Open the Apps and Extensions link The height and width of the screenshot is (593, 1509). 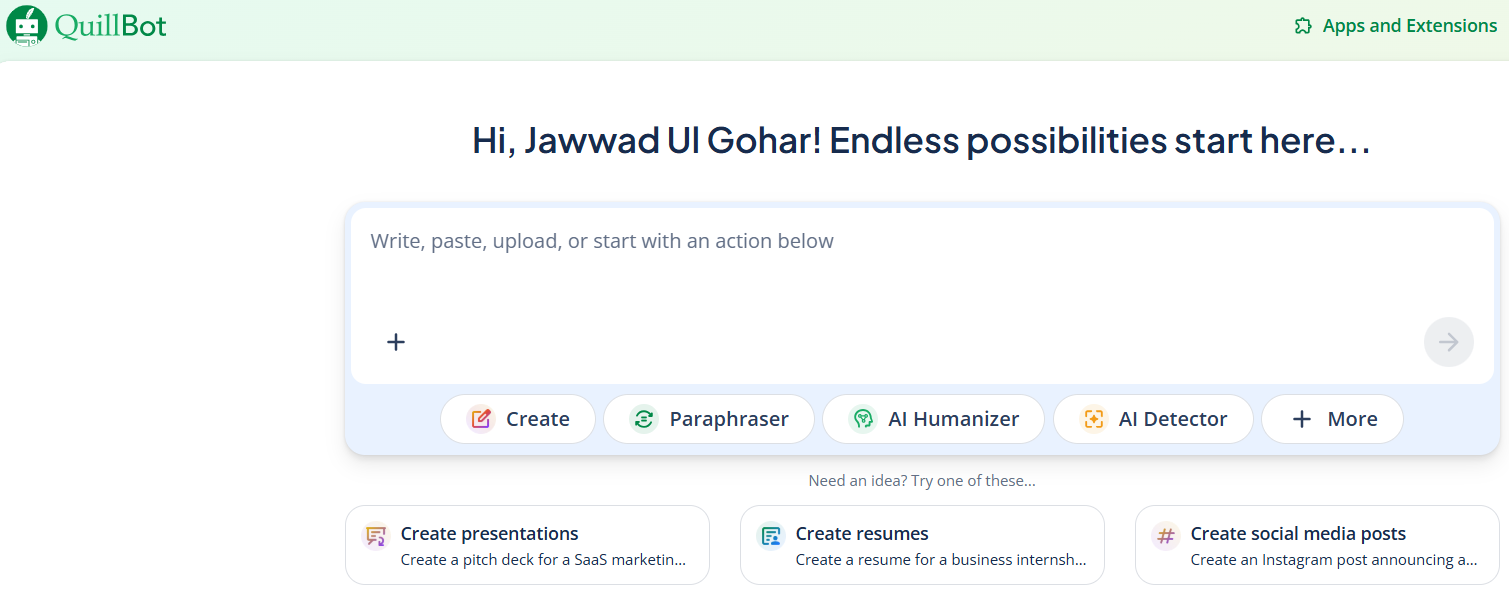(x=1409, y=26)
